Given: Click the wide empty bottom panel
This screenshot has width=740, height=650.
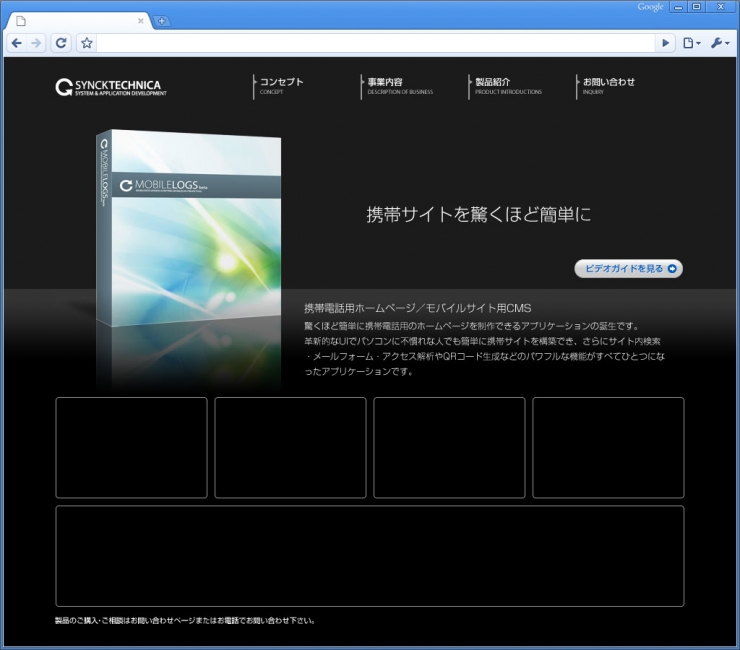Looking at the screenshot, I should (x=370, y=556).
